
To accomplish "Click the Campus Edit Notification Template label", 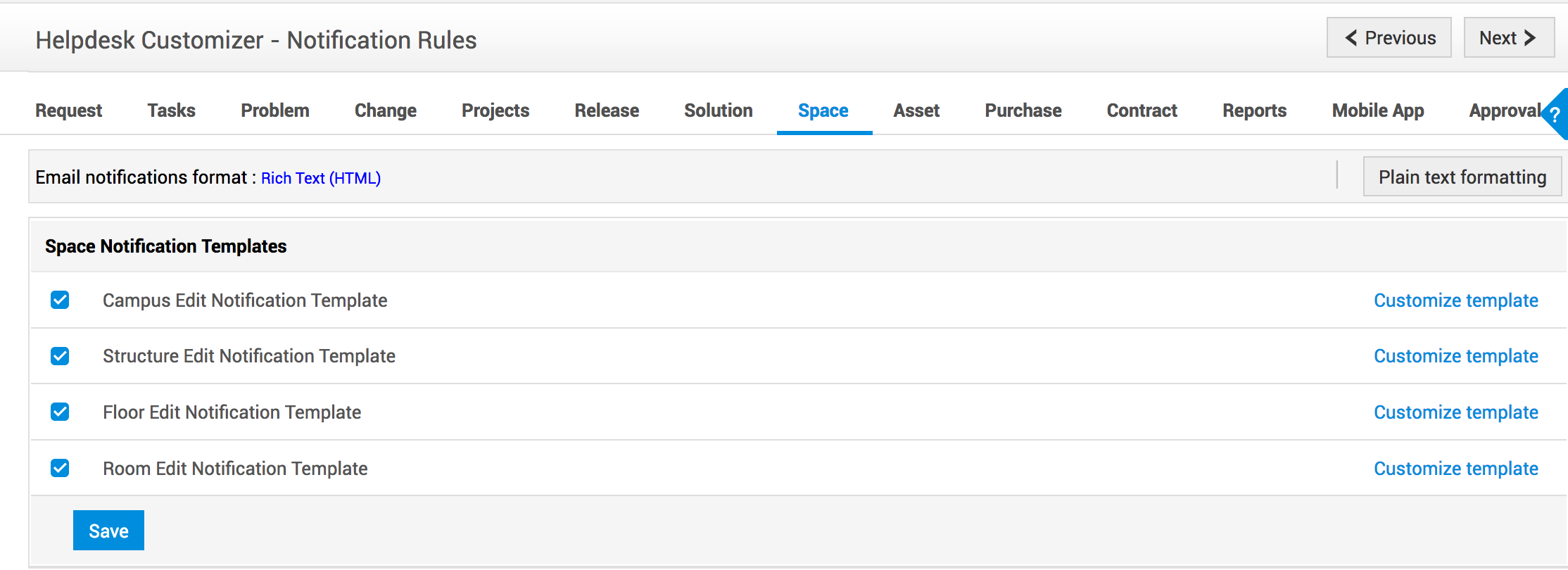I will tap(245, 300).
